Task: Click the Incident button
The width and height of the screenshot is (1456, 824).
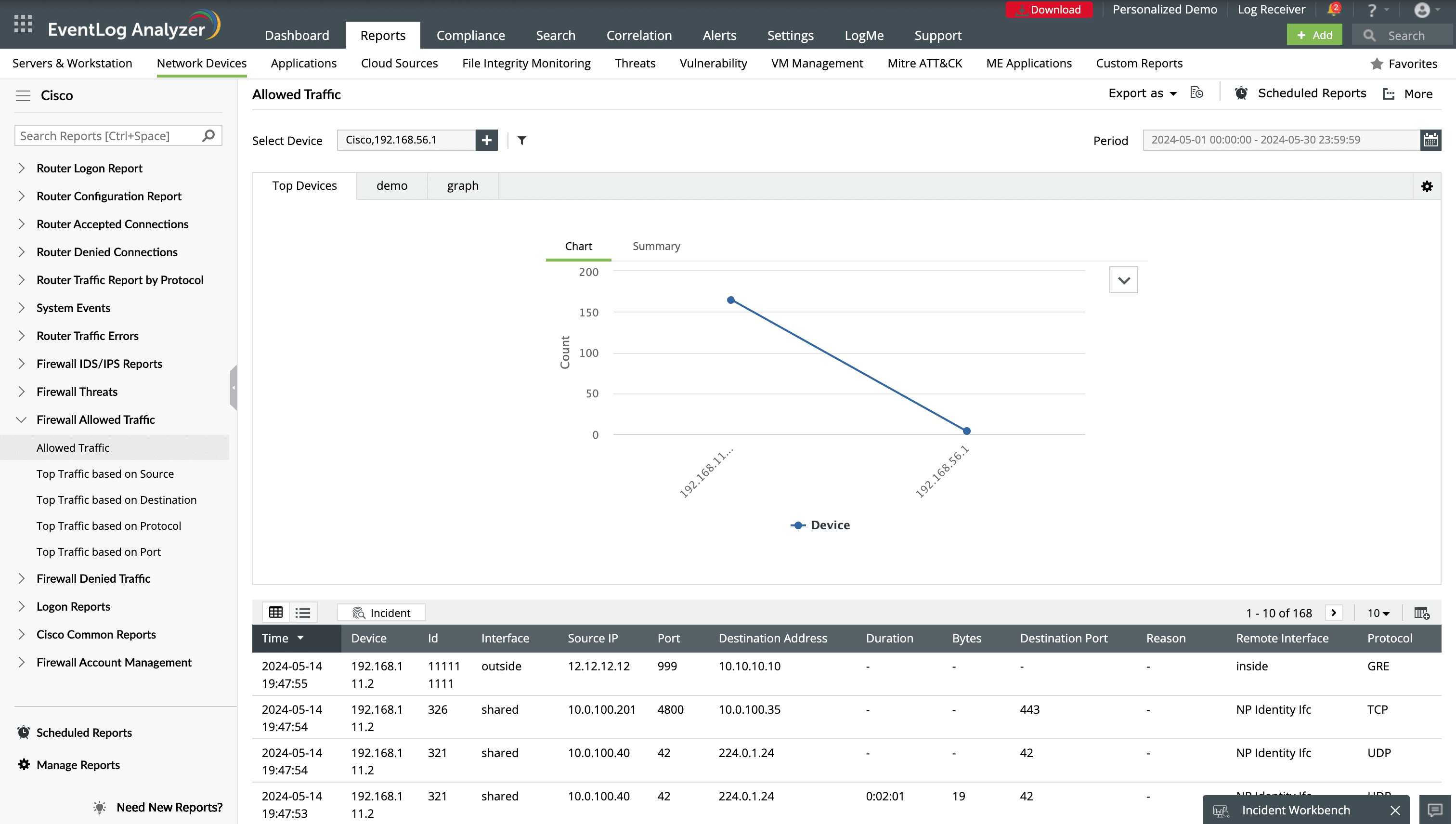Action: click(381, 613)
